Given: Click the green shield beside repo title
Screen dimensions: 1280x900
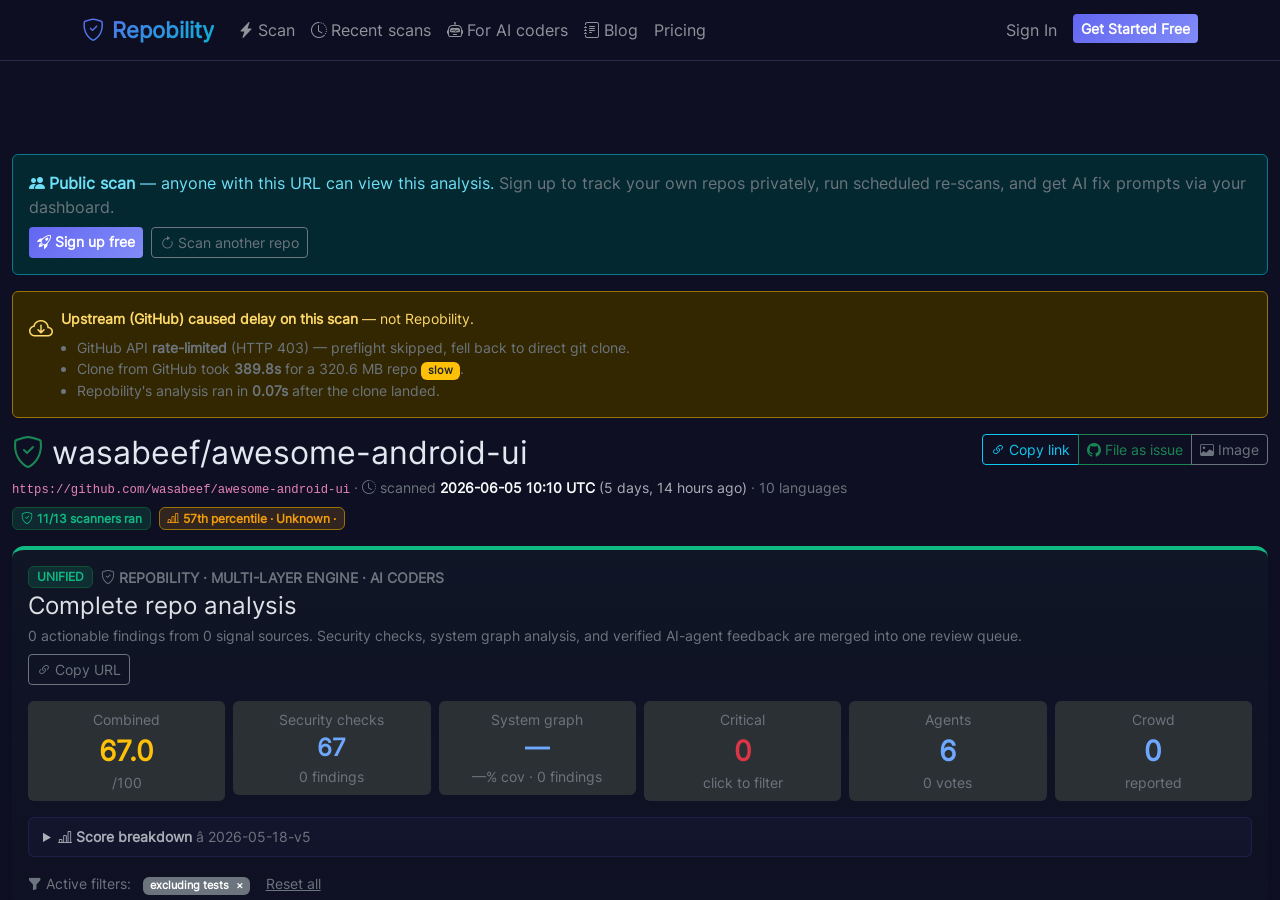Looking at the screenshot, I should (28, 452).
